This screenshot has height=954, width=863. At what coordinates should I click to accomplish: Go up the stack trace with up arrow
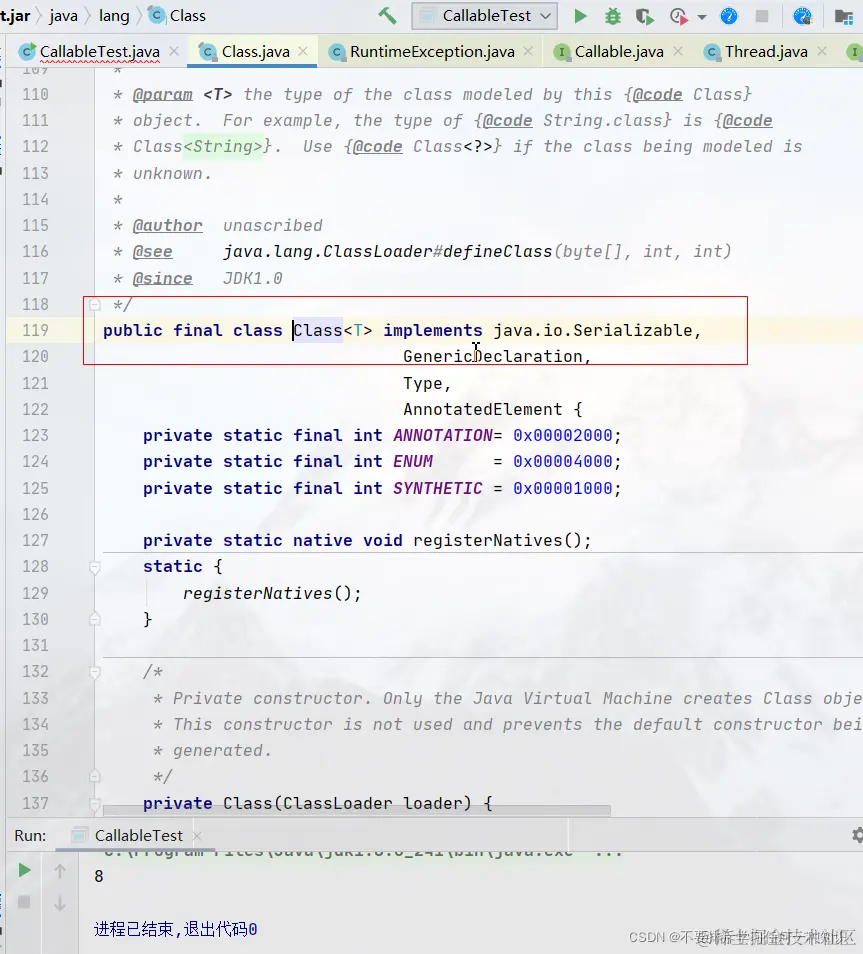[x=60, y=871]
